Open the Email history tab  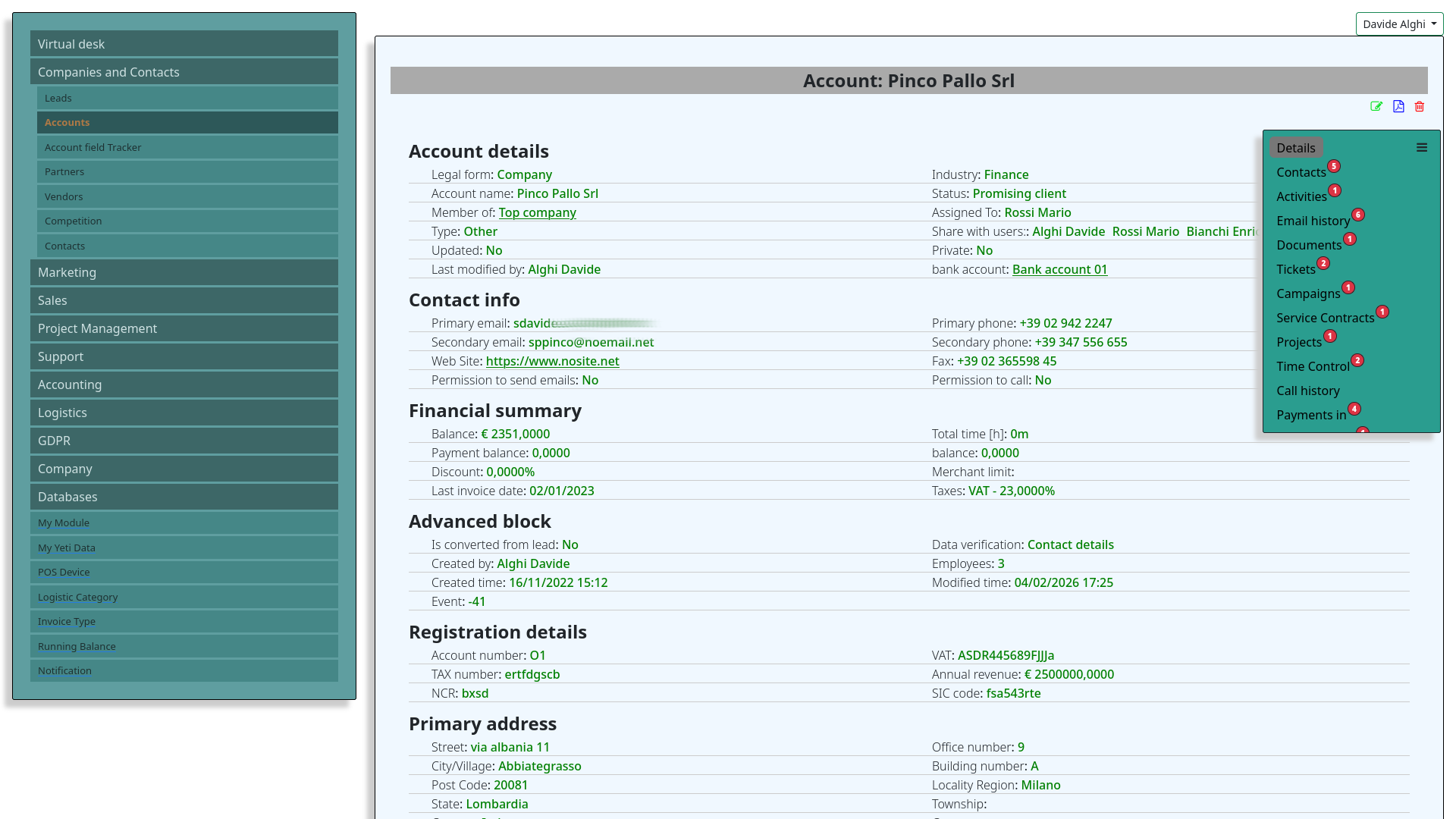(x=1313, y=221)
